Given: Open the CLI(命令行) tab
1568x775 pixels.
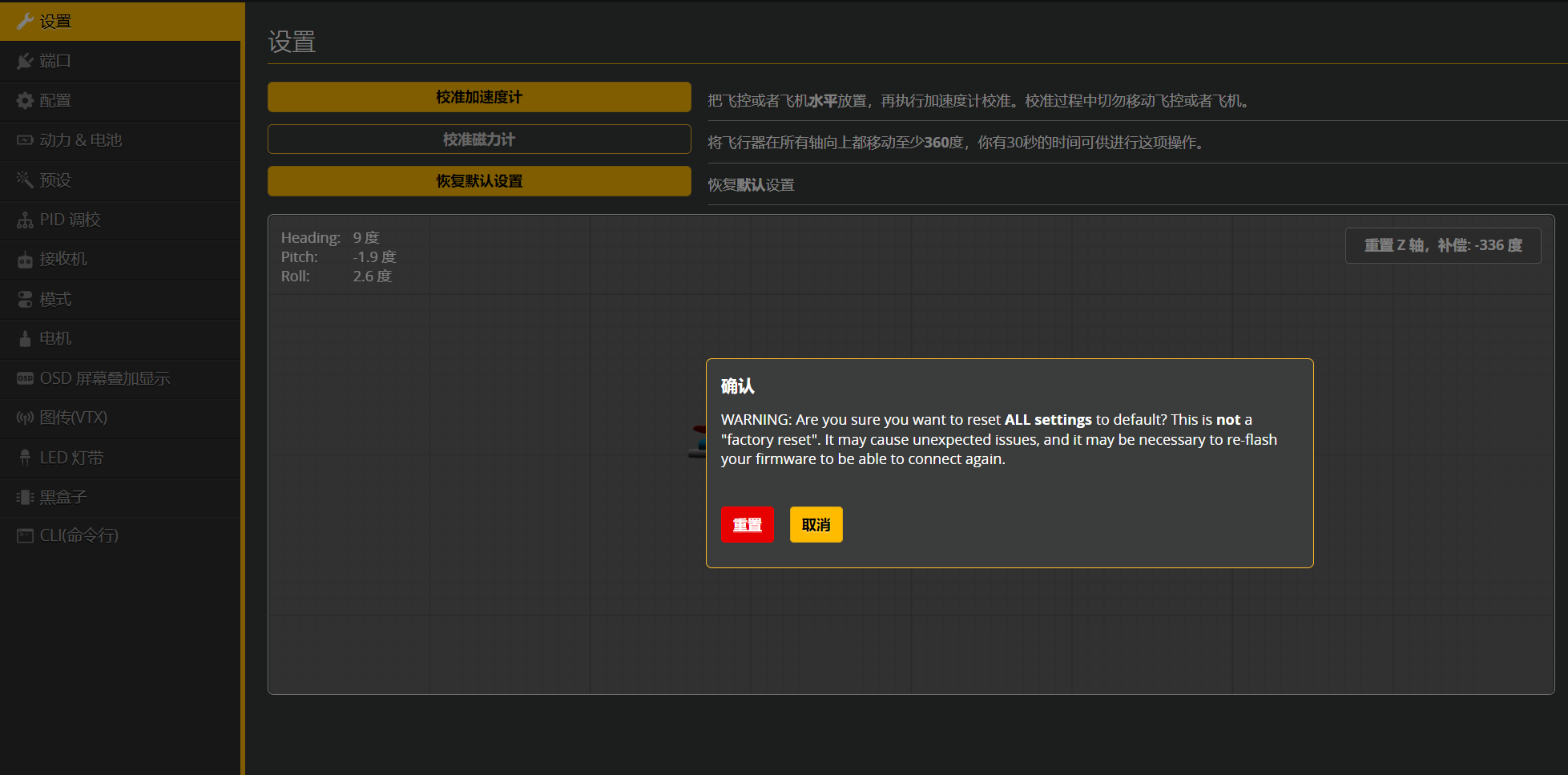Looking at the screenshot, I should pyautogui.click(x=79, y=535).
